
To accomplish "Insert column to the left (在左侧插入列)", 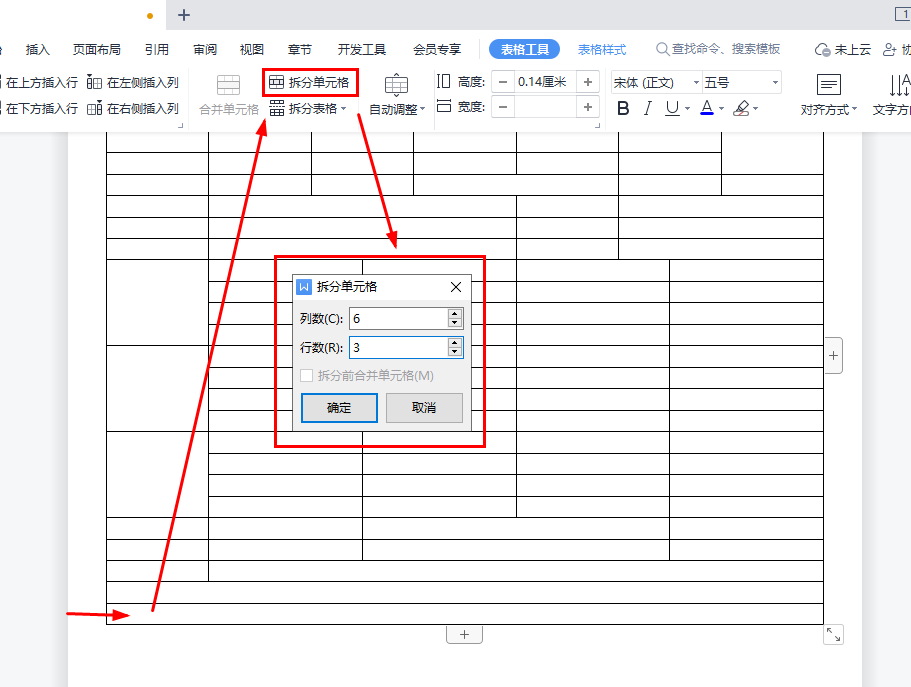I will pos(132,83).
